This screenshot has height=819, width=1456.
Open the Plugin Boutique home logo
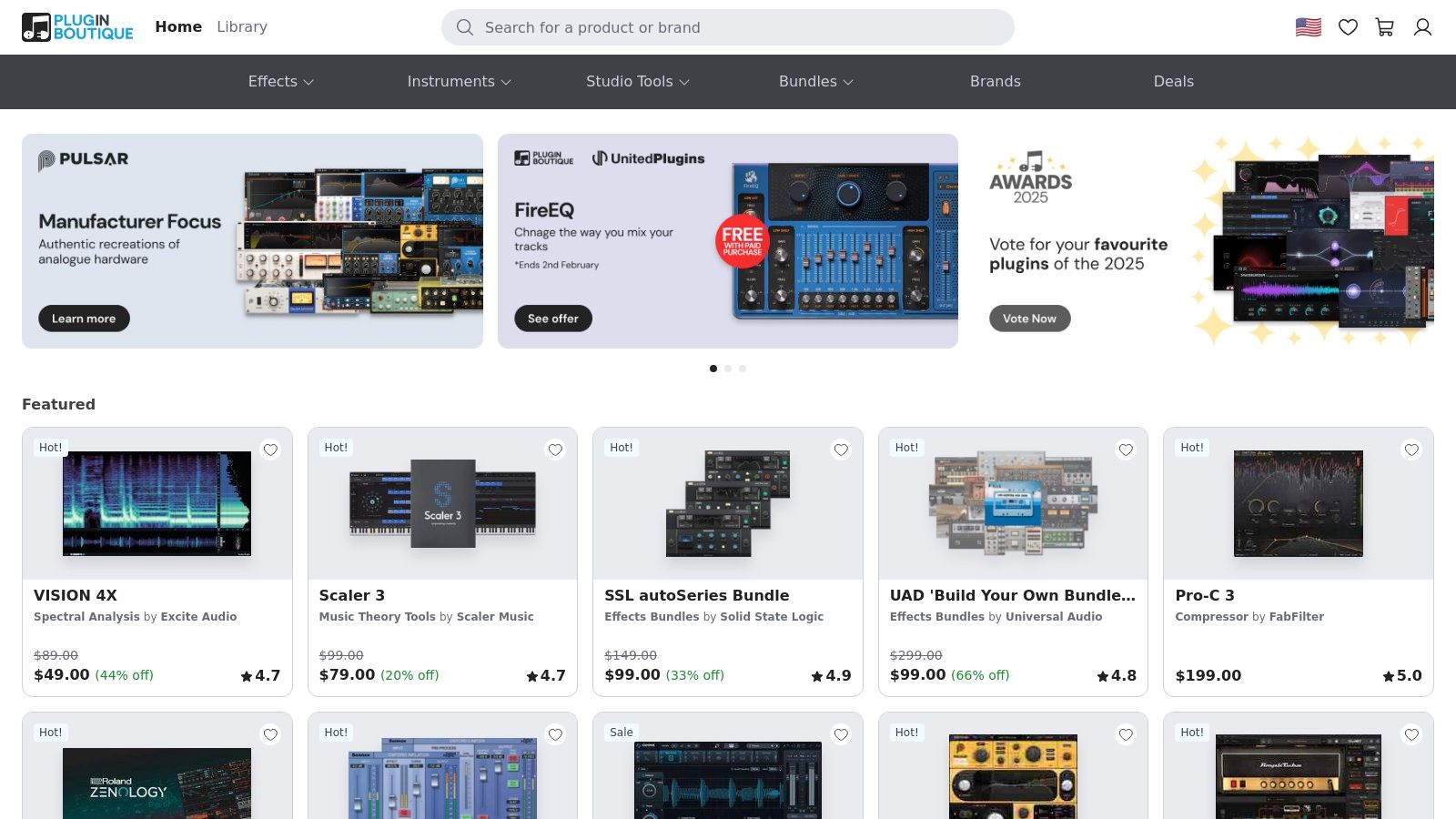pos(77,26)
